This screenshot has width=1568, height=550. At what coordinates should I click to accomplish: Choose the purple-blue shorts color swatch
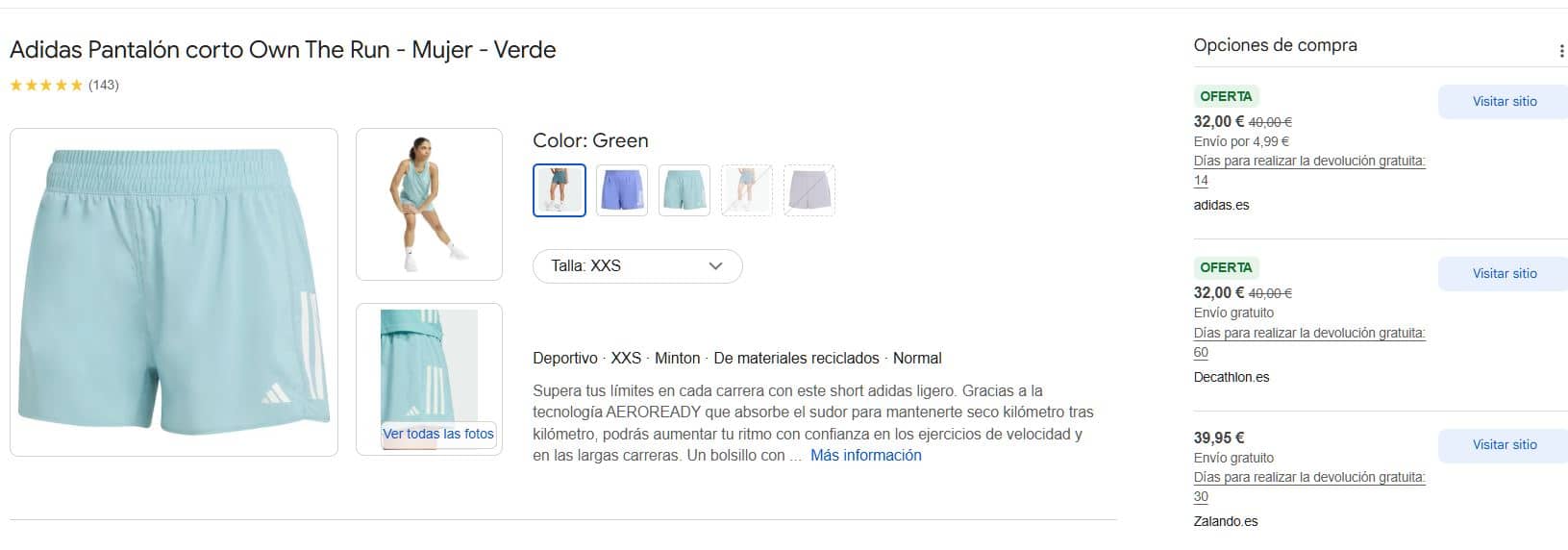[x=622, y=190]
